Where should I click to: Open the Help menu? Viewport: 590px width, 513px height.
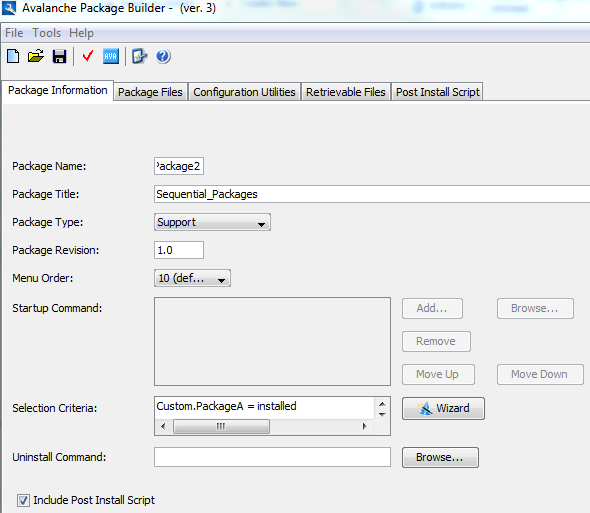(81, 33)
